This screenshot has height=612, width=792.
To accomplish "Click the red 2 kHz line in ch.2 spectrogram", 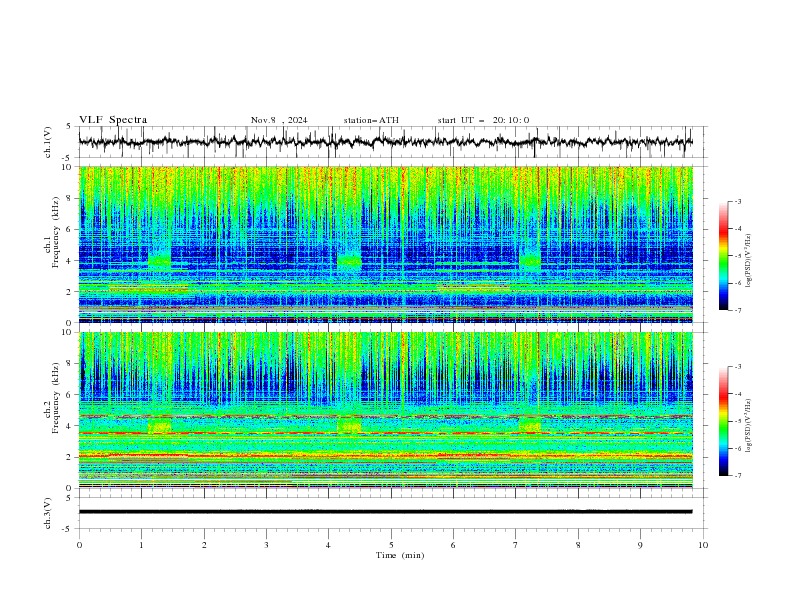I will coord(386,456).
